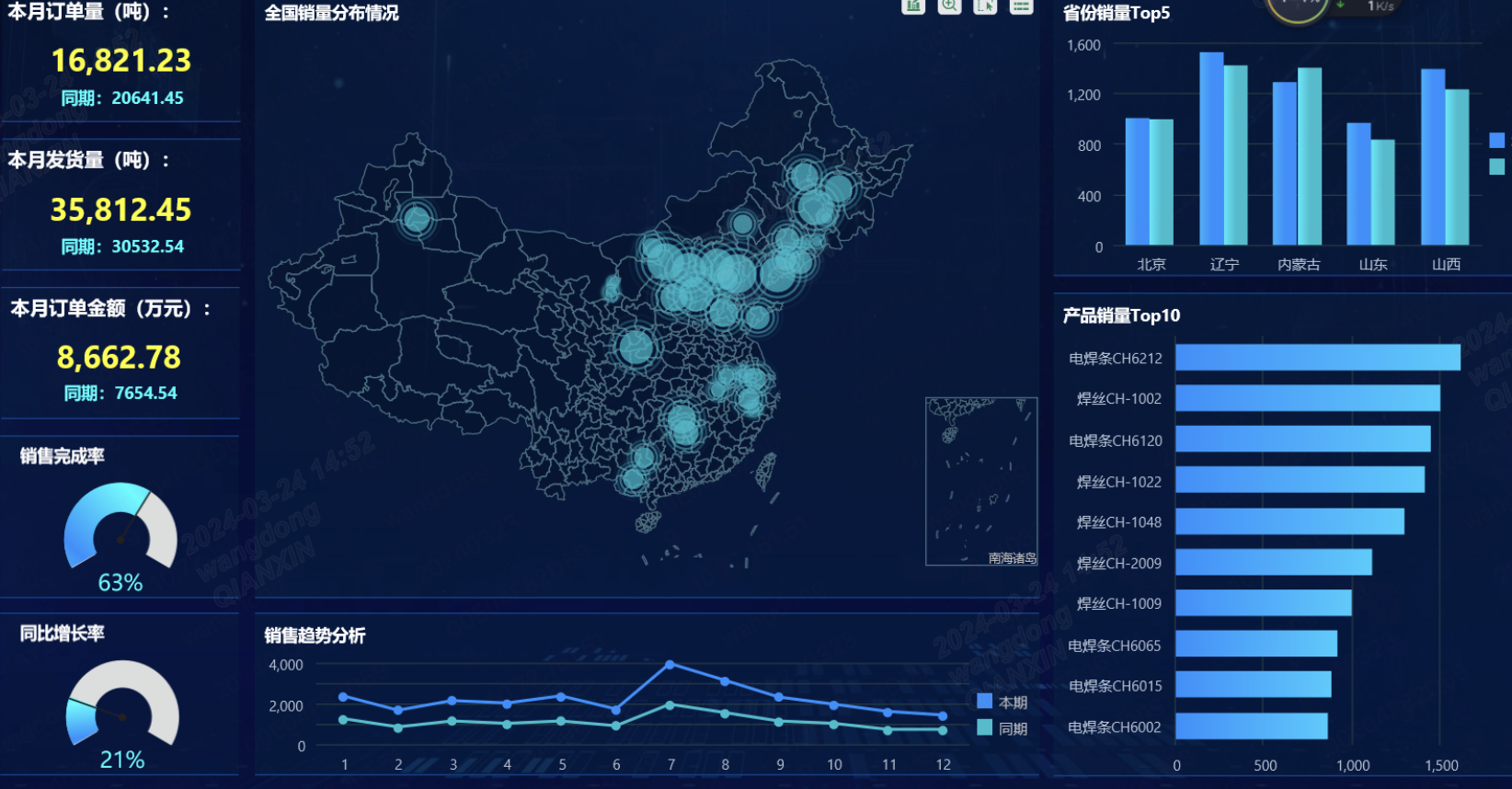The width and height of the screenshot is (1512, 789).
Task: Click the 同期: 7654.54 comparison text
Action: pos(120,393)
